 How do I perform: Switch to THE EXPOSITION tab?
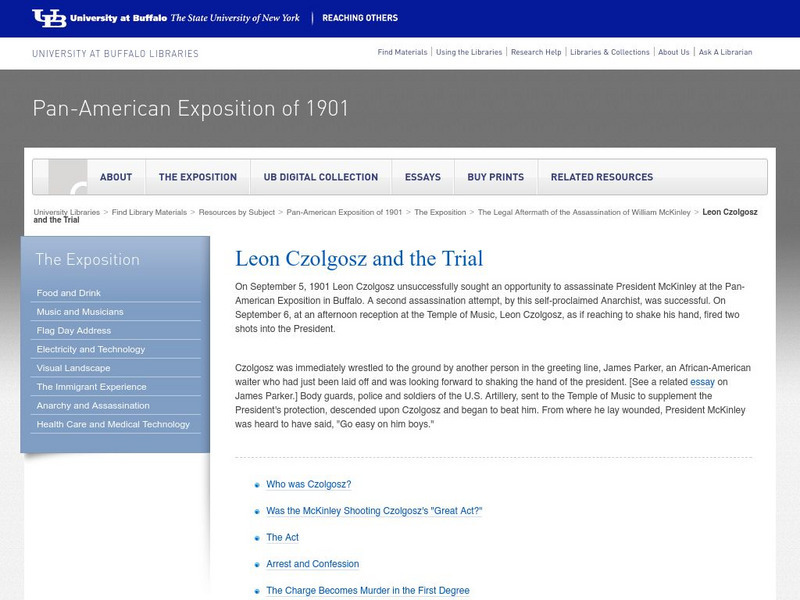(x=198, y=176)
